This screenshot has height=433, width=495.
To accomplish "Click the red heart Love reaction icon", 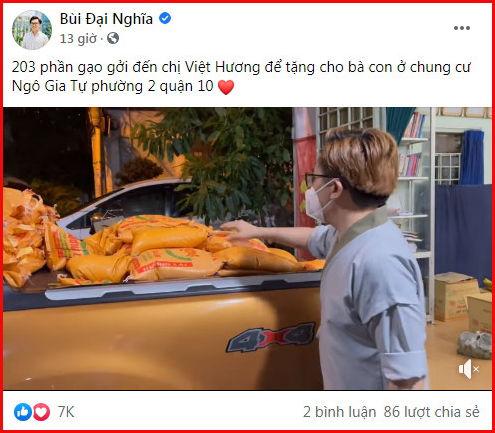I will pos(41,412).
